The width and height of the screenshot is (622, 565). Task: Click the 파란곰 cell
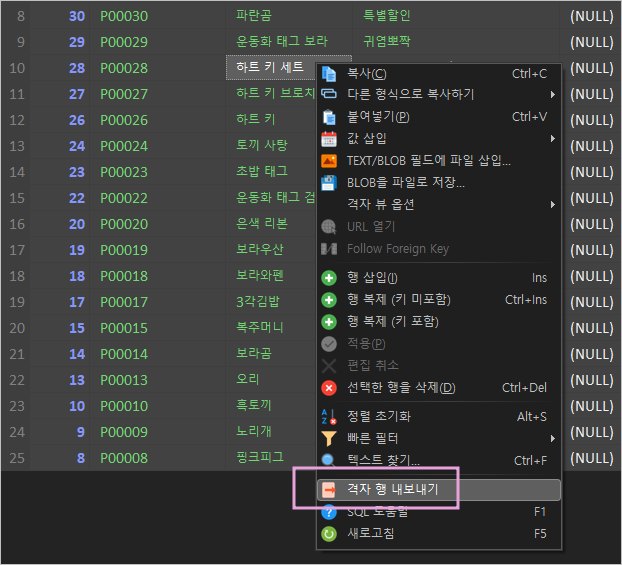pos(289,16)
